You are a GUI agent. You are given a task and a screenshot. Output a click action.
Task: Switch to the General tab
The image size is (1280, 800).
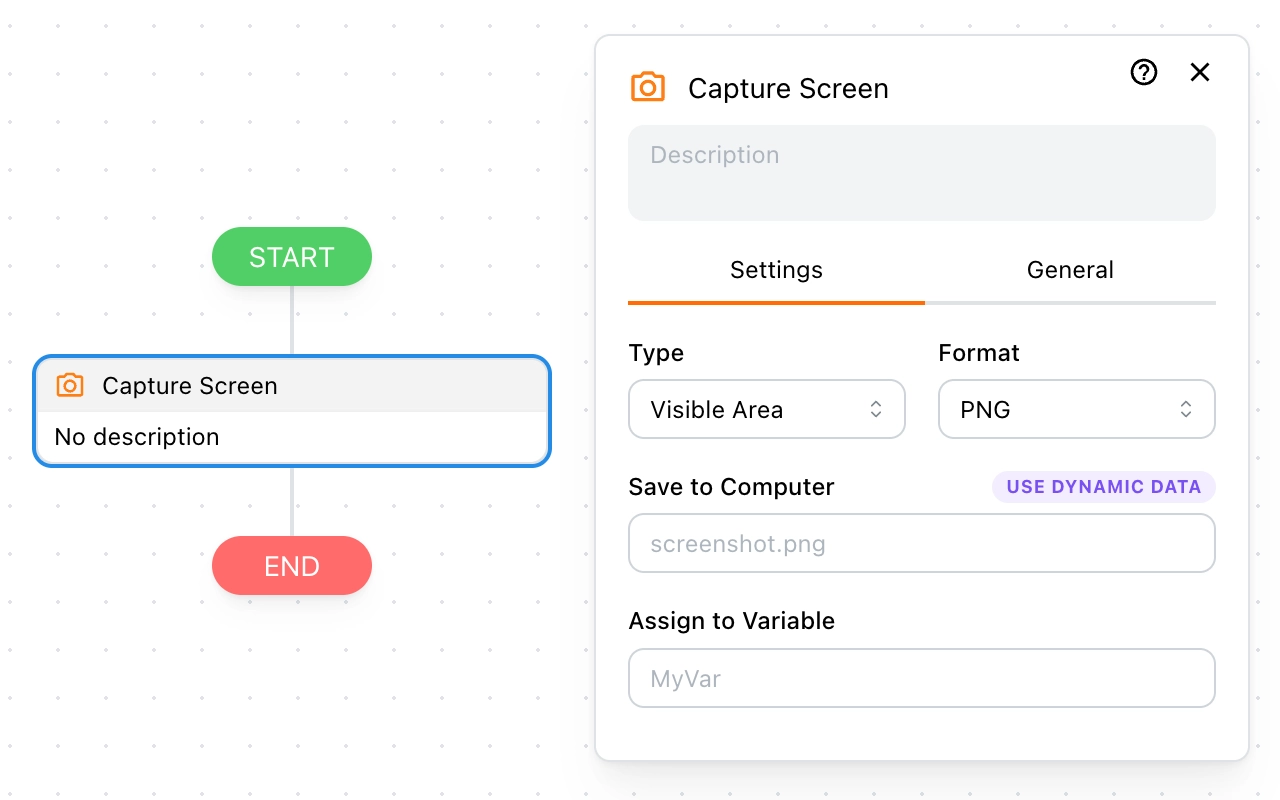pos(1070,270)
